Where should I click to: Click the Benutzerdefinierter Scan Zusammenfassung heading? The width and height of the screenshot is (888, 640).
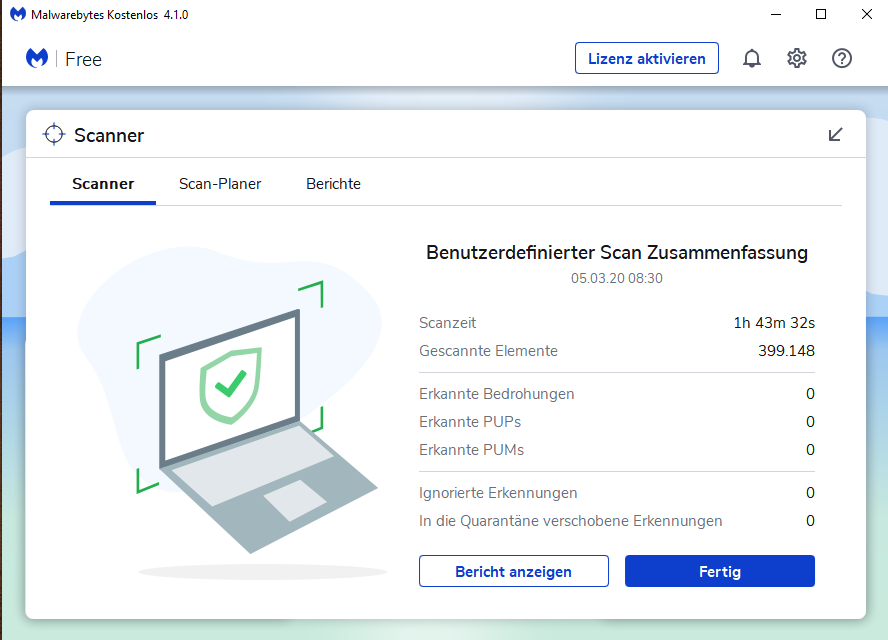pyautogui.click(x=617, y=253)
